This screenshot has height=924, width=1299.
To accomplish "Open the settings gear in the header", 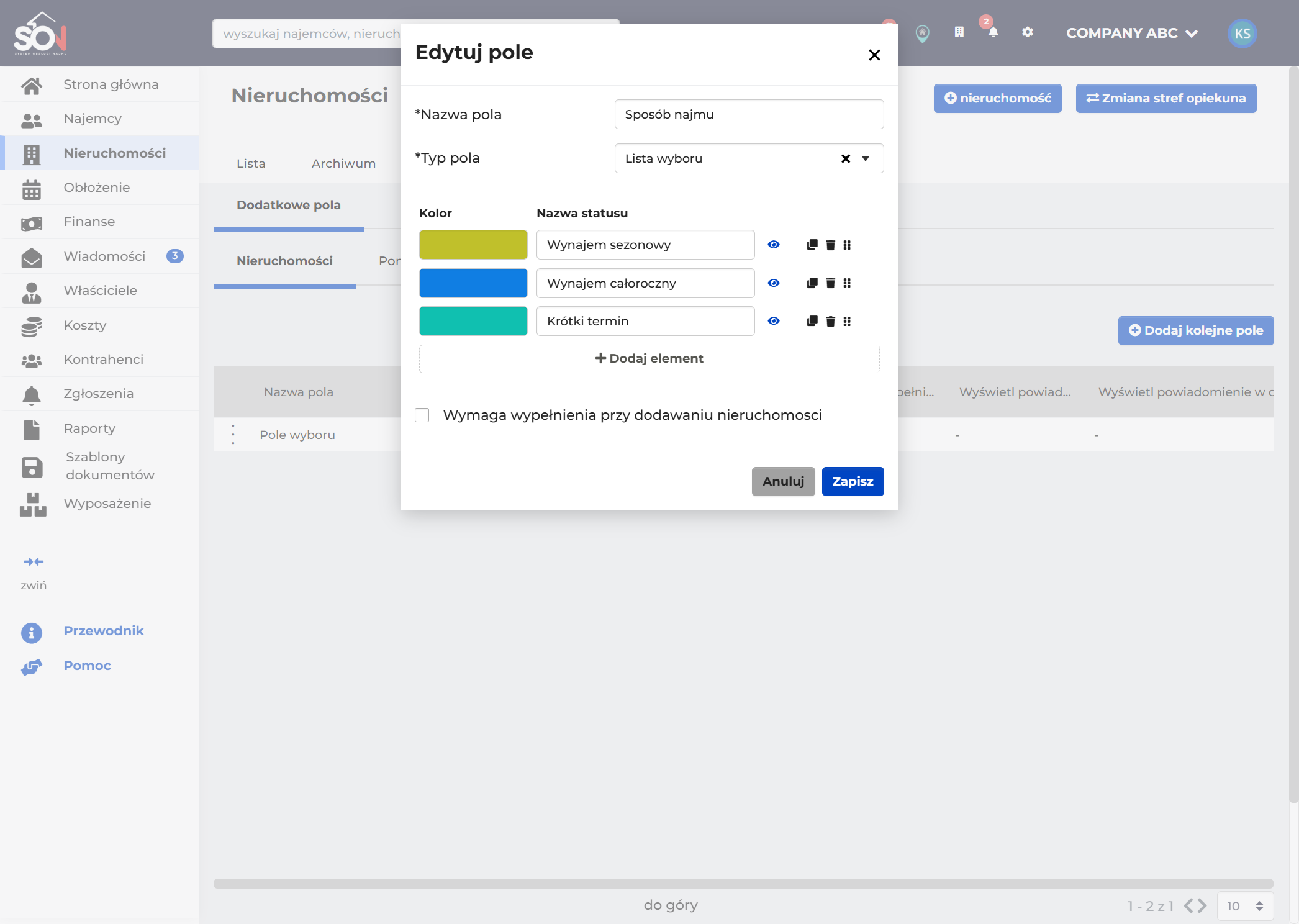I will click(1028, 32).
